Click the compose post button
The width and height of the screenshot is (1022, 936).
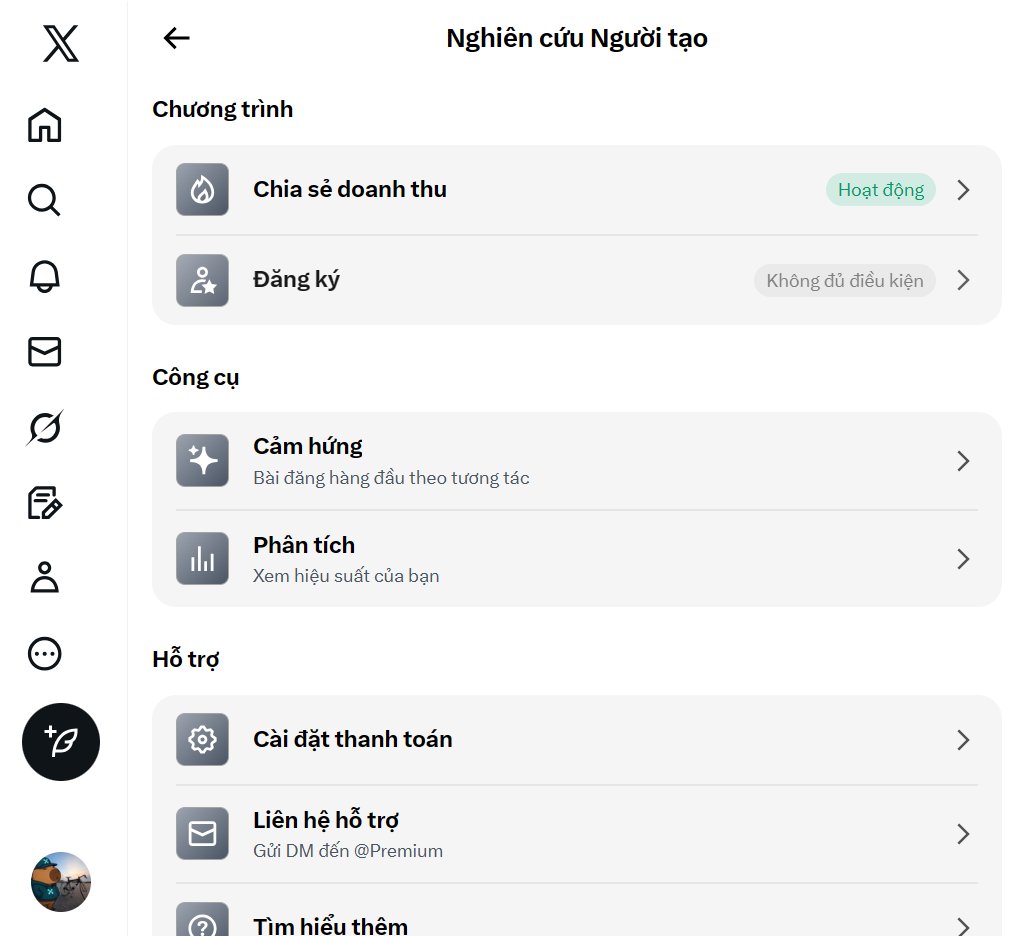[x=61, y=742]
